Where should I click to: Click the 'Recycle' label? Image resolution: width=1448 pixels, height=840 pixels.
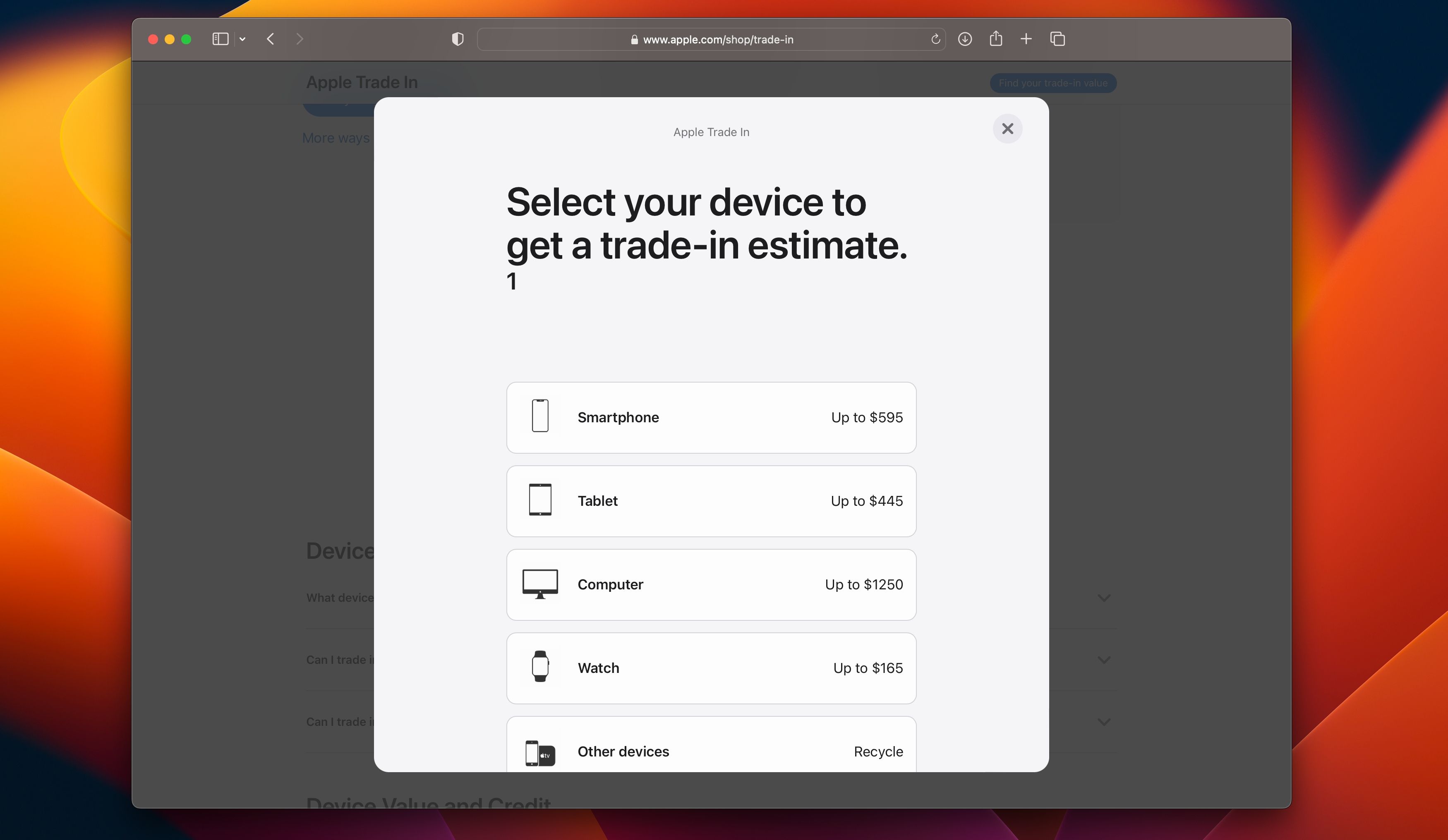coord(878,752)
